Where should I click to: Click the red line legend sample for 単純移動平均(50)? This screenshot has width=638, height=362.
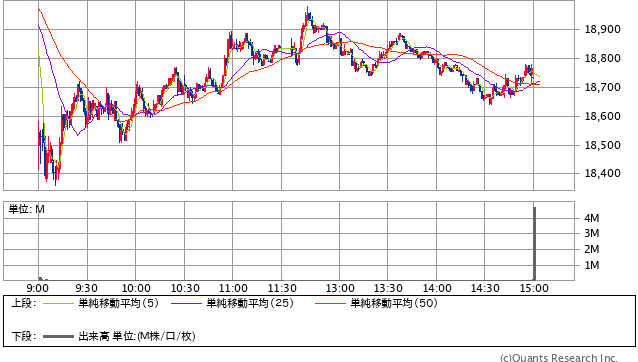[330, 303]
